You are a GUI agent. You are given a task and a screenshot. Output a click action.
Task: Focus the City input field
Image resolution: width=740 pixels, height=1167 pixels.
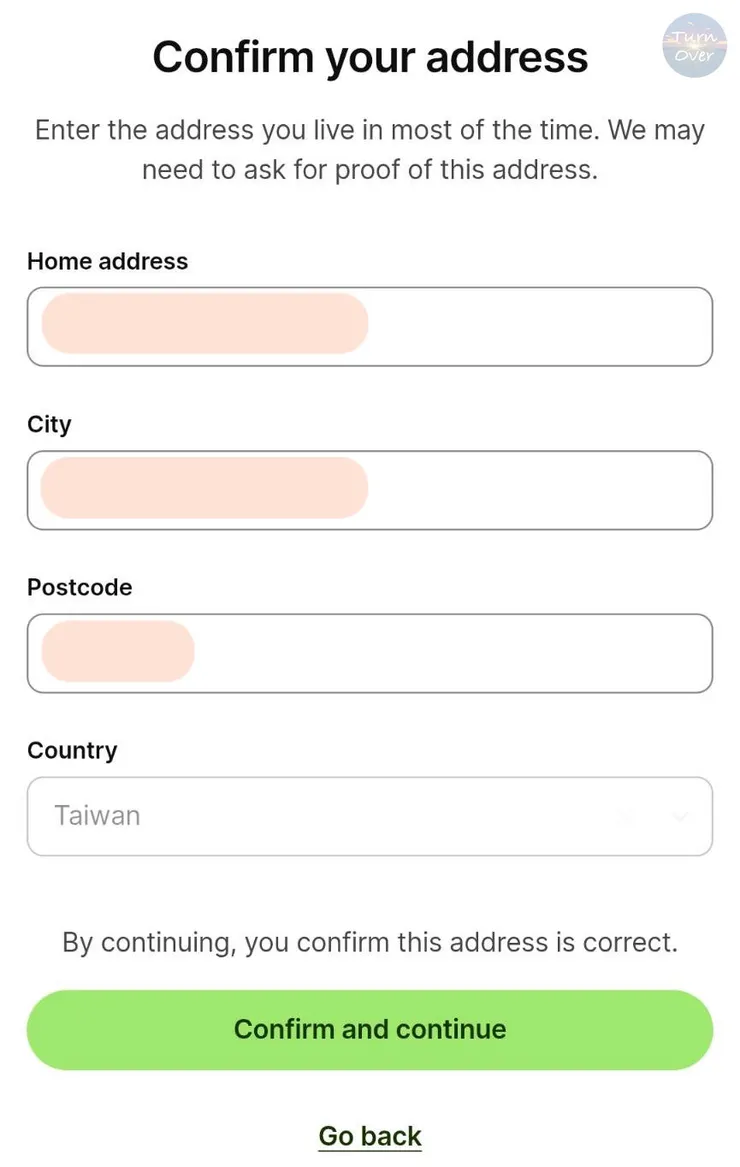click(540, 490)
